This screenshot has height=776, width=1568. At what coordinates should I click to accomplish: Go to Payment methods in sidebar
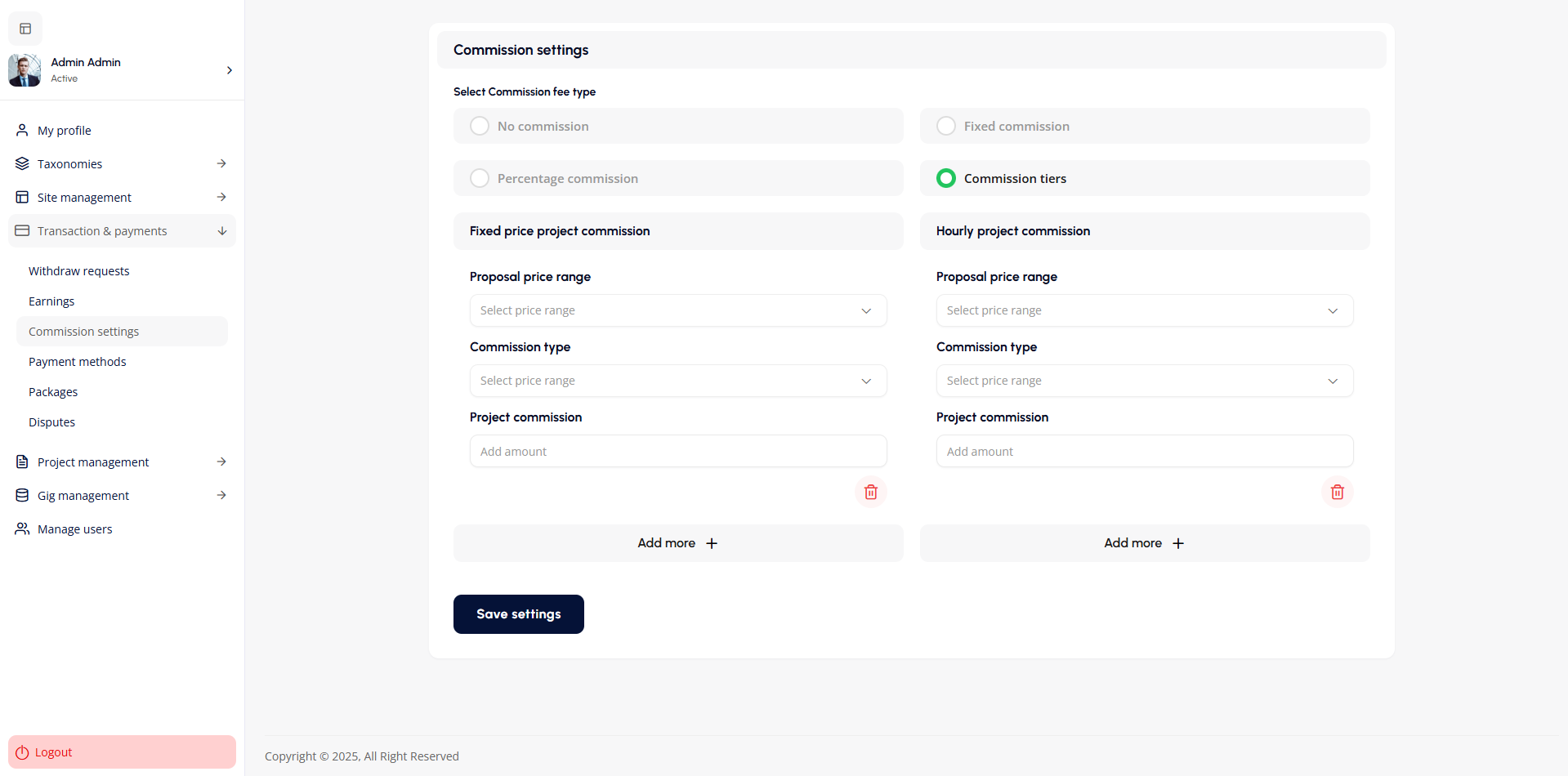pos(78,362)
